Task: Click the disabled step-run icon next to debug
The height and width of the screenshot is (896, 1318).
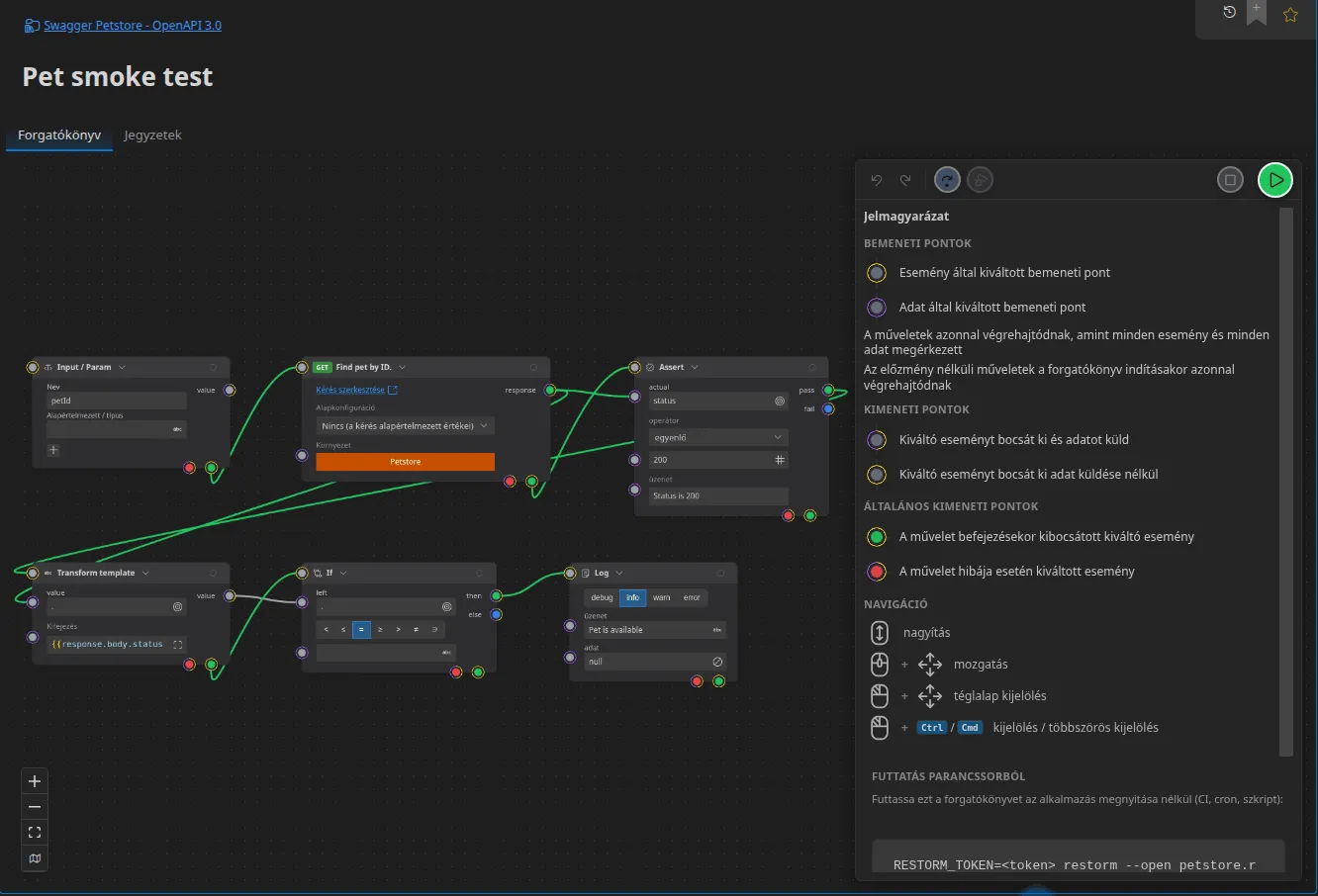Action: click(x=980, y=180)
